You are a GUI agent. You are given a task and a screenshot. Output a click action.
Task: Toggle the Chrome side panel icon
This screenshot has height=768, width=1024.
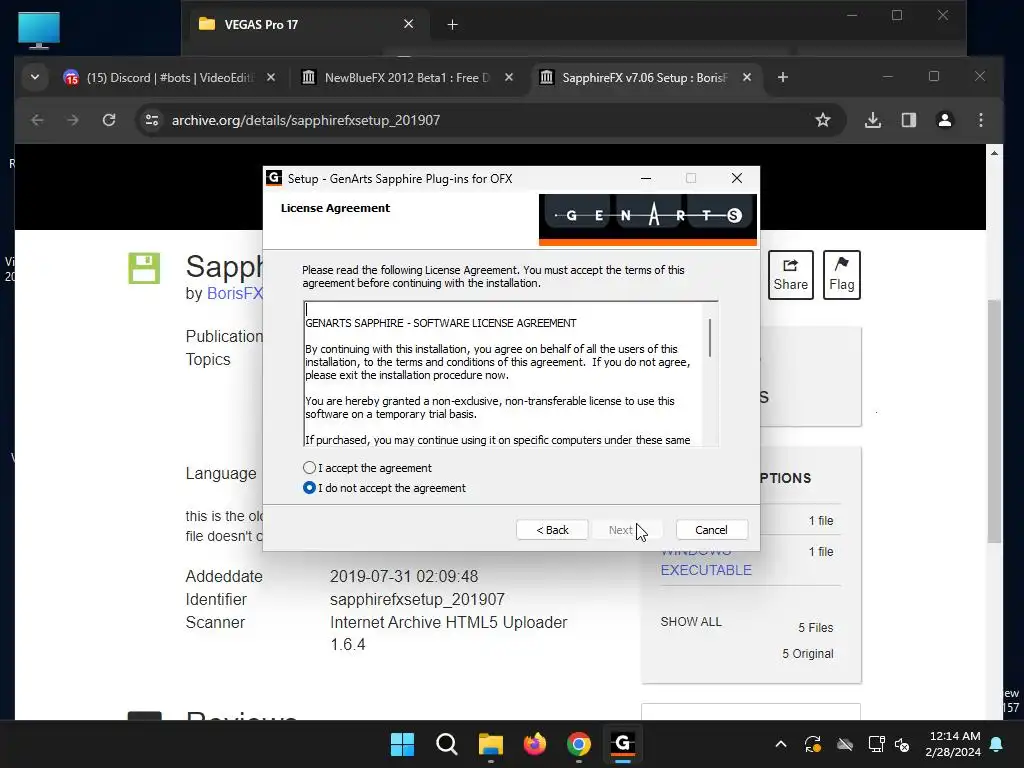click(x=908, y=120)
